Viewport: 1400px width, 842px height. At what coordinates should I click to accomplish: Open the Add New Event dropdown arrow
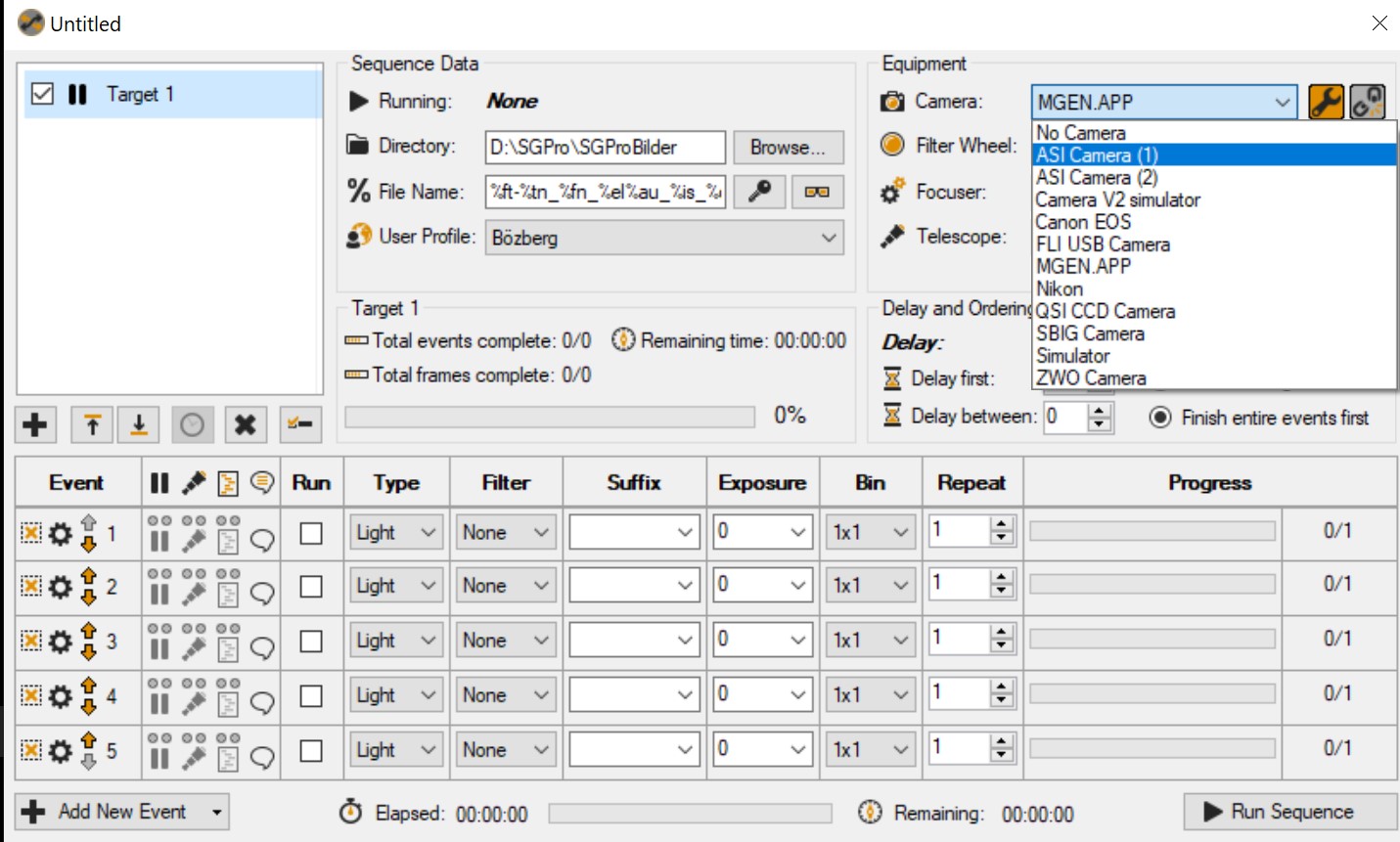217,812
